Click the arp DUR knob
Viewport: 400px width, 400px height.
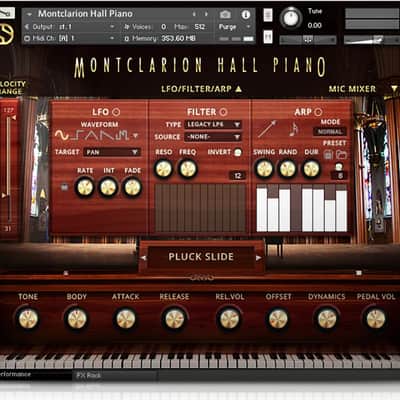(x=311, y=169)
